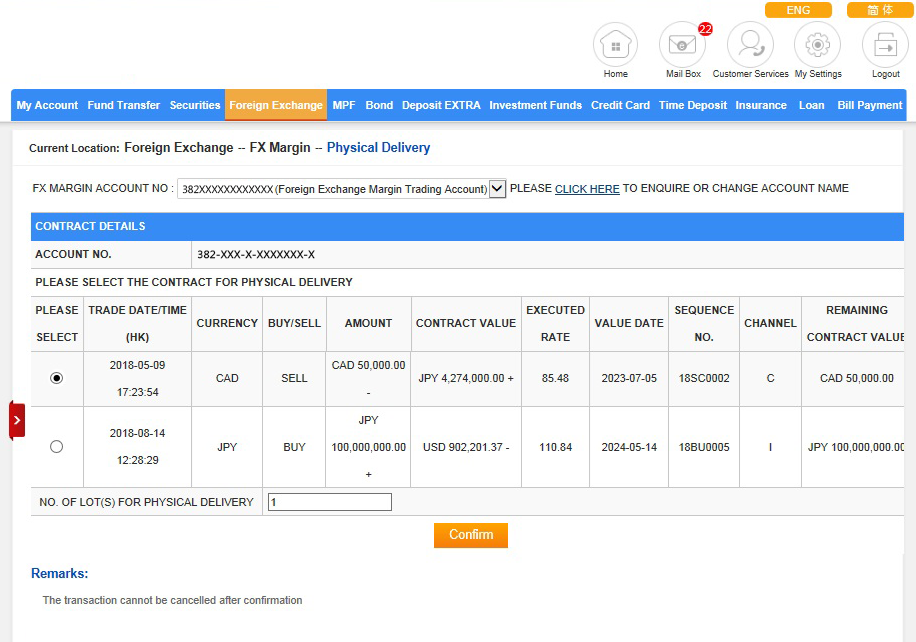
Task: Open the Securities menu tab
Action: pos(195,105)
